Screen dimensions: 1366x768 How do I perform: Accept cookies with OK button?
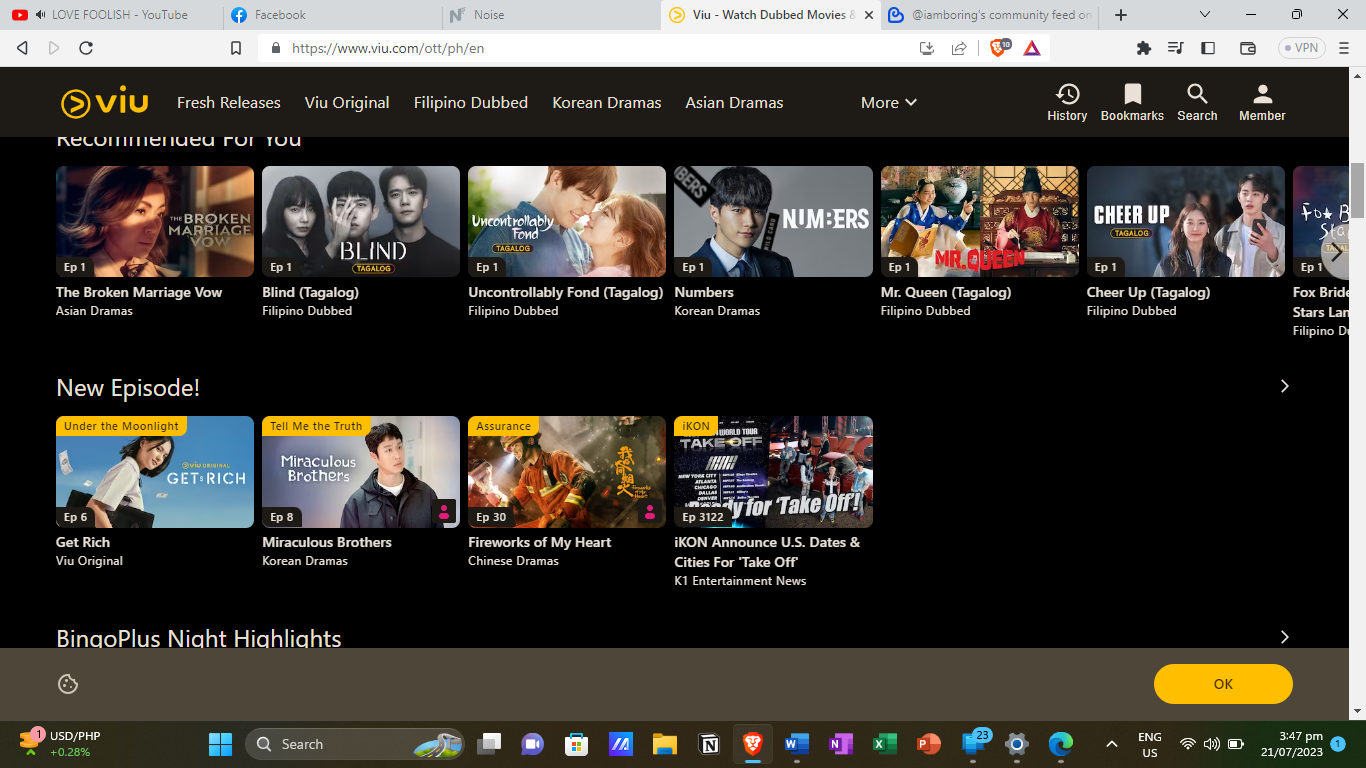click(x=1223, y=684)
